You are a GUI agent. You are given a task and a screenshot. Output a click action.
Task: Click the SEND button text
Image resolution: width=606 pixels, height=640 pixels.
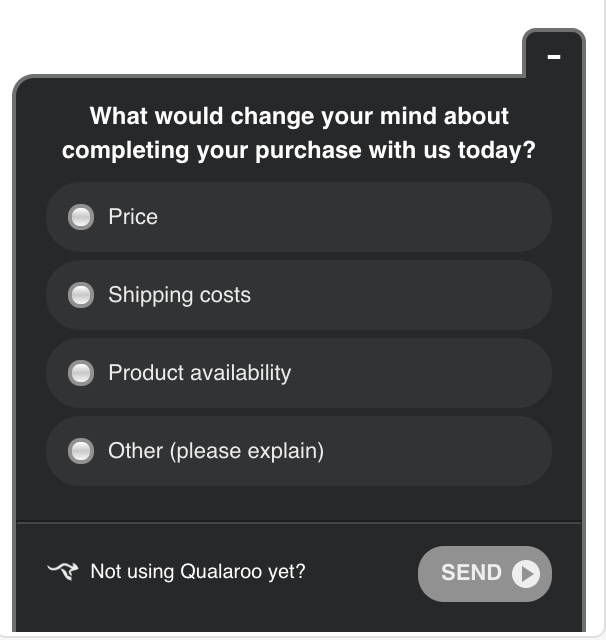click(471, 572)
